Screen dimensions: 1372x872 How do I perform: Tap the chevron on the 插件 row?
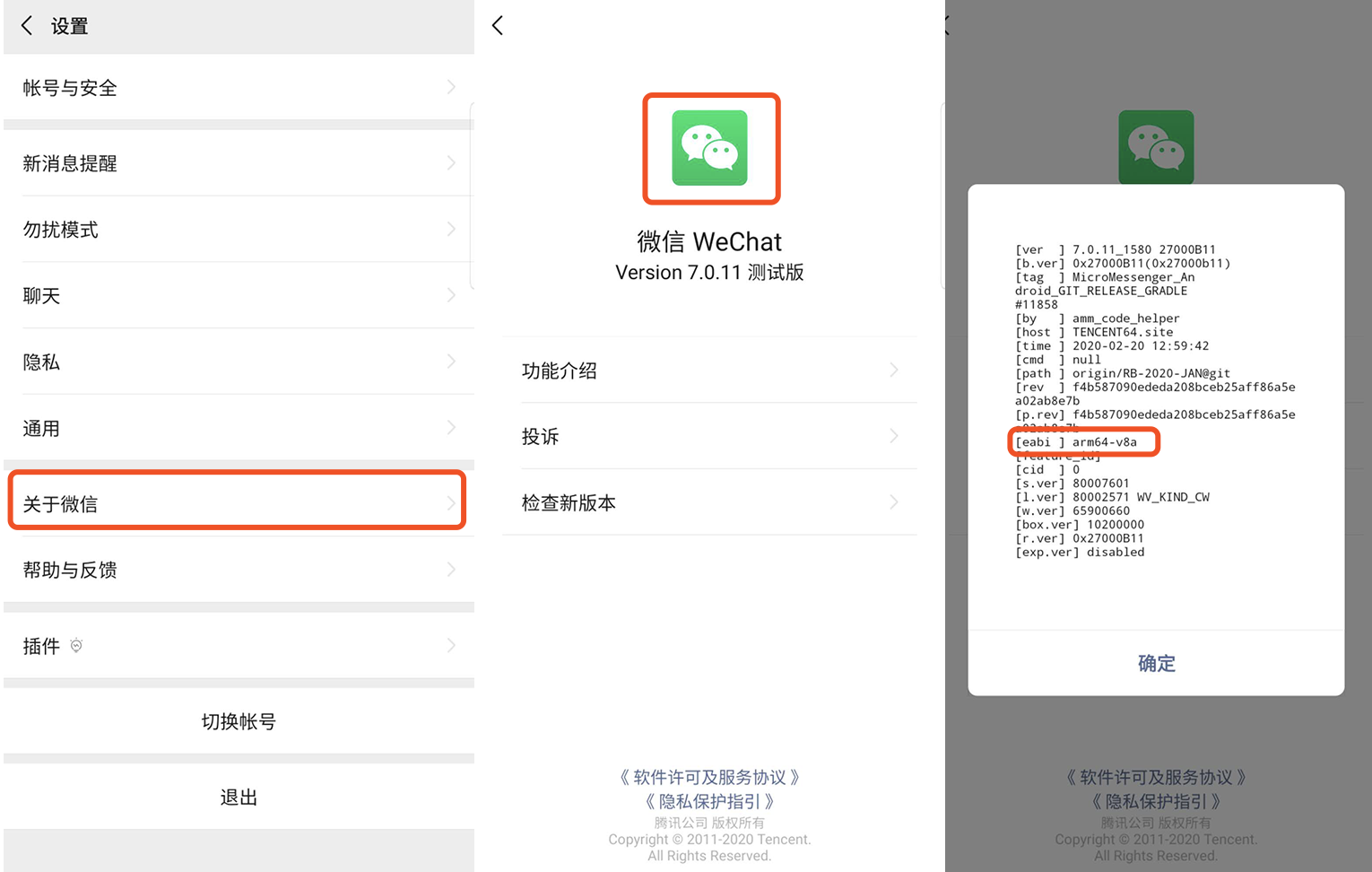[451, 645]
